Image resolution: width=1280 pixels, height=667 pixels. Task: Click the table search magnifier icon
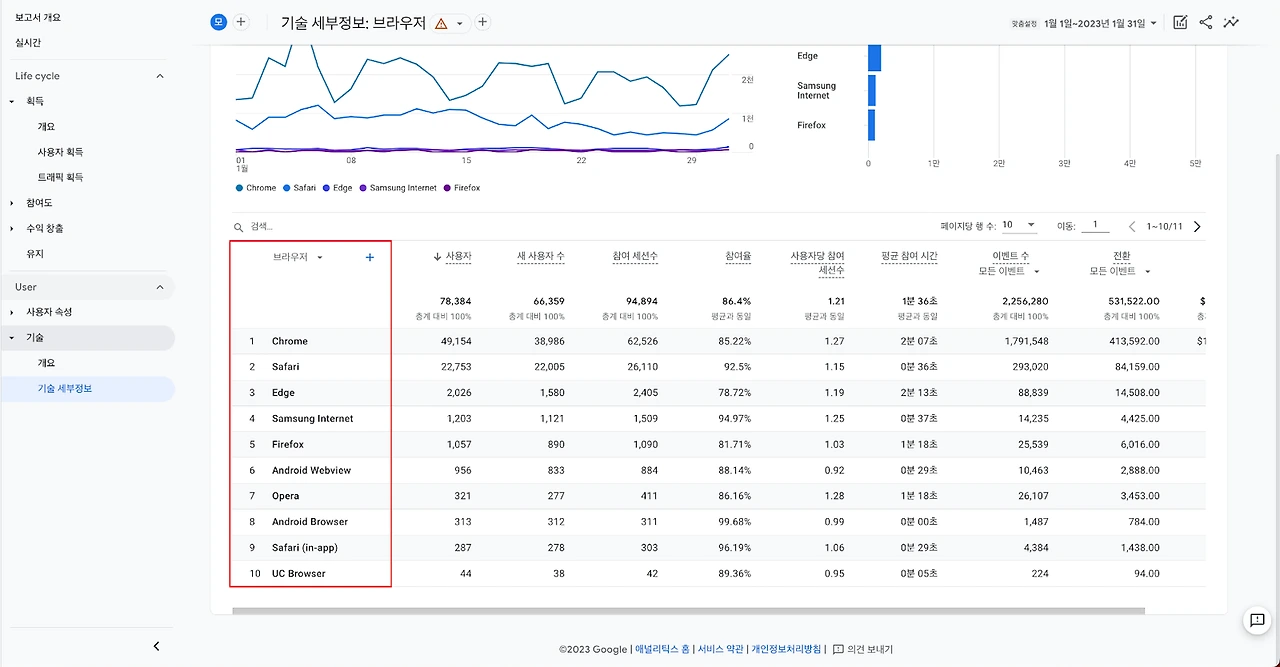click(238, 227)
